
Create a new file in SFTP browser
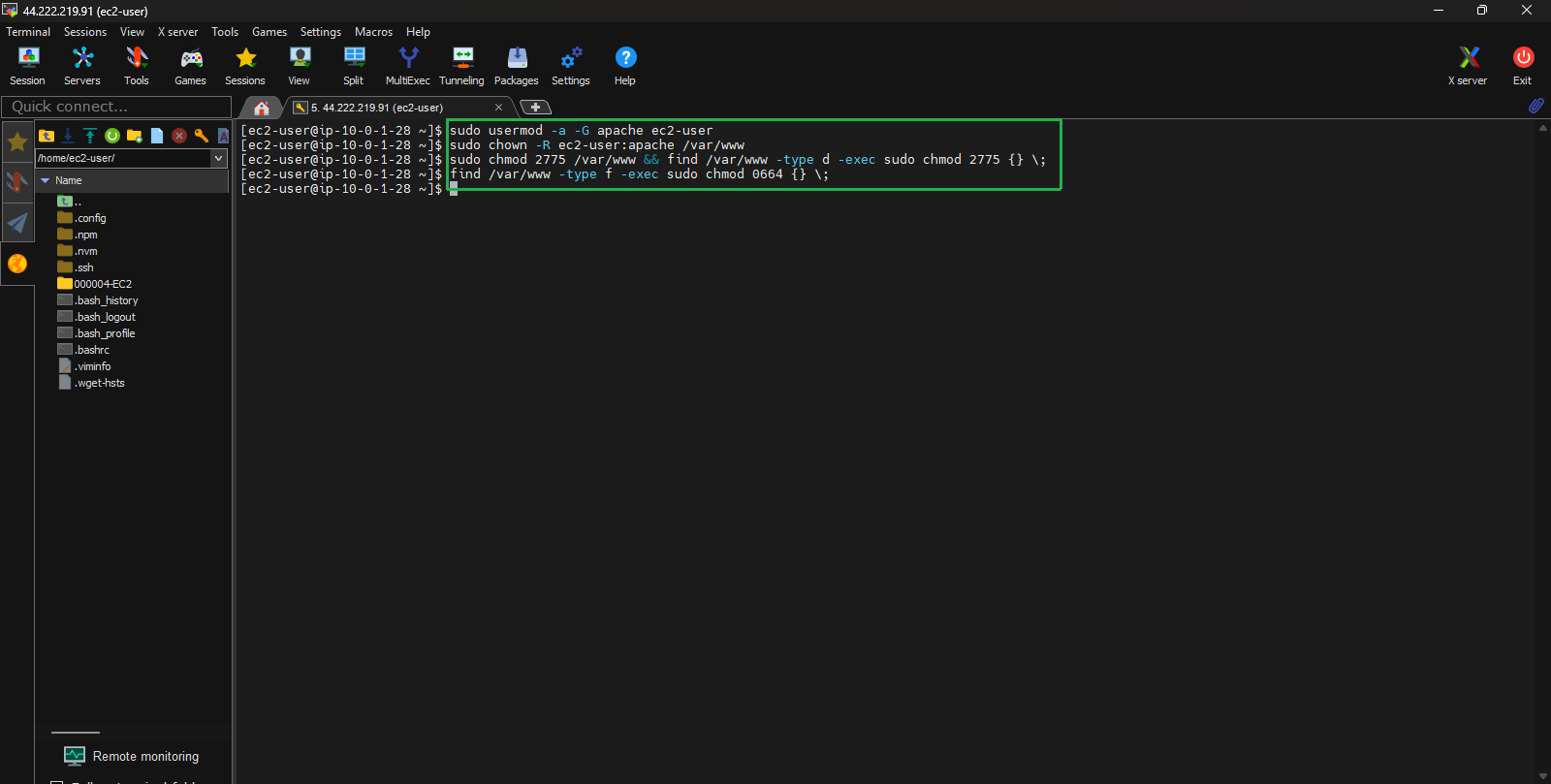(x=157, y=136)
